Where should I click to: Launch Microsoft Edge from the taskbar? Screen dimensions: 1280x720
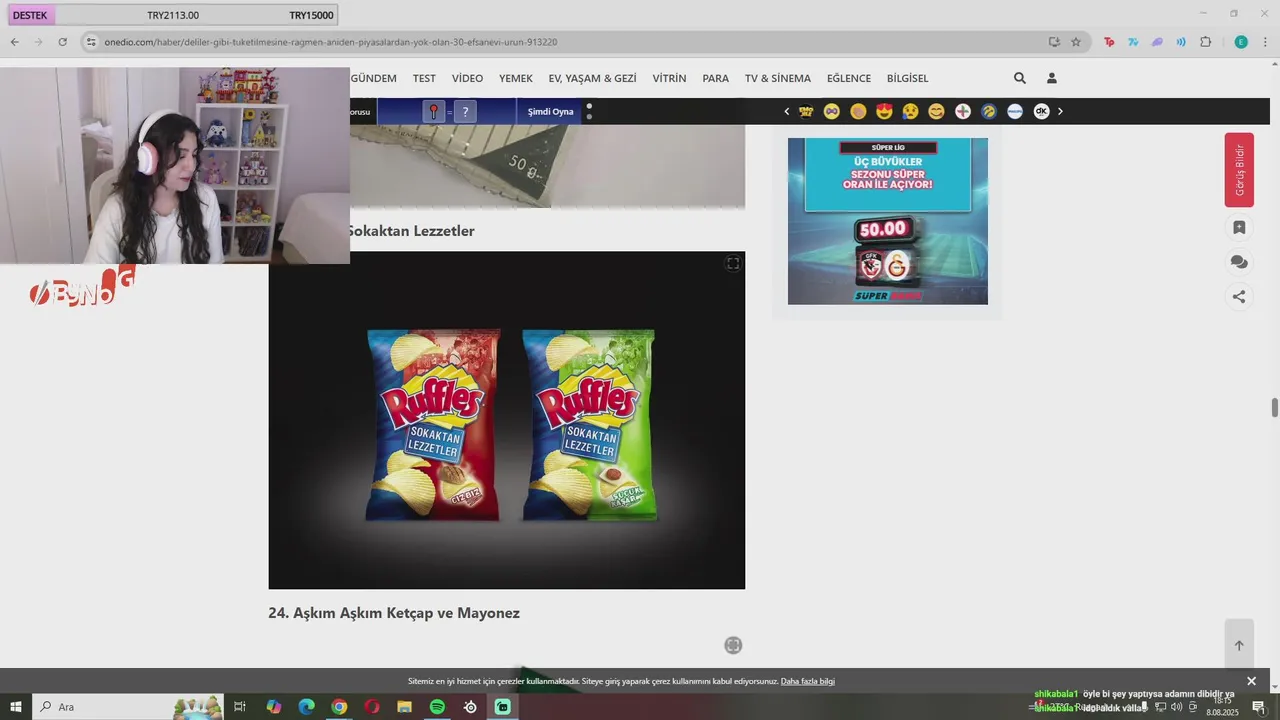(x=306, y=707)
